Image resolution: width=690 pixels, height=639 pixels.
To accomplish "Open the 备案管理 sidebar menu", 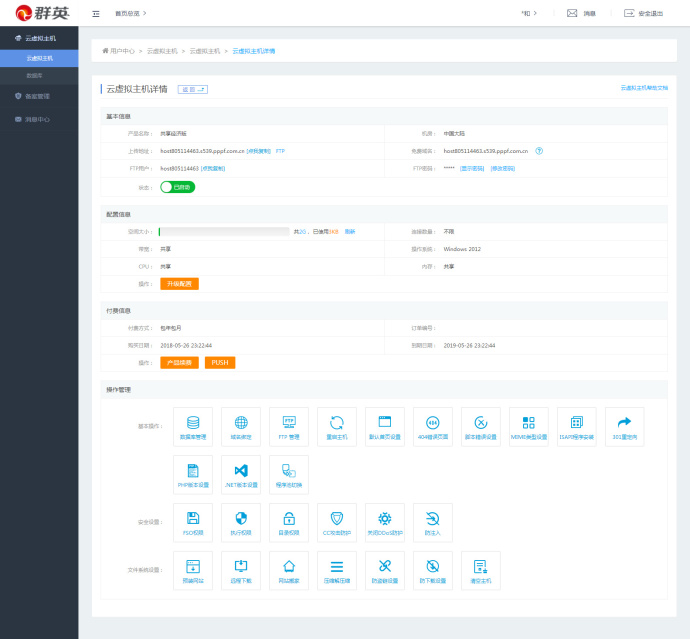I will tap(39, 96).
